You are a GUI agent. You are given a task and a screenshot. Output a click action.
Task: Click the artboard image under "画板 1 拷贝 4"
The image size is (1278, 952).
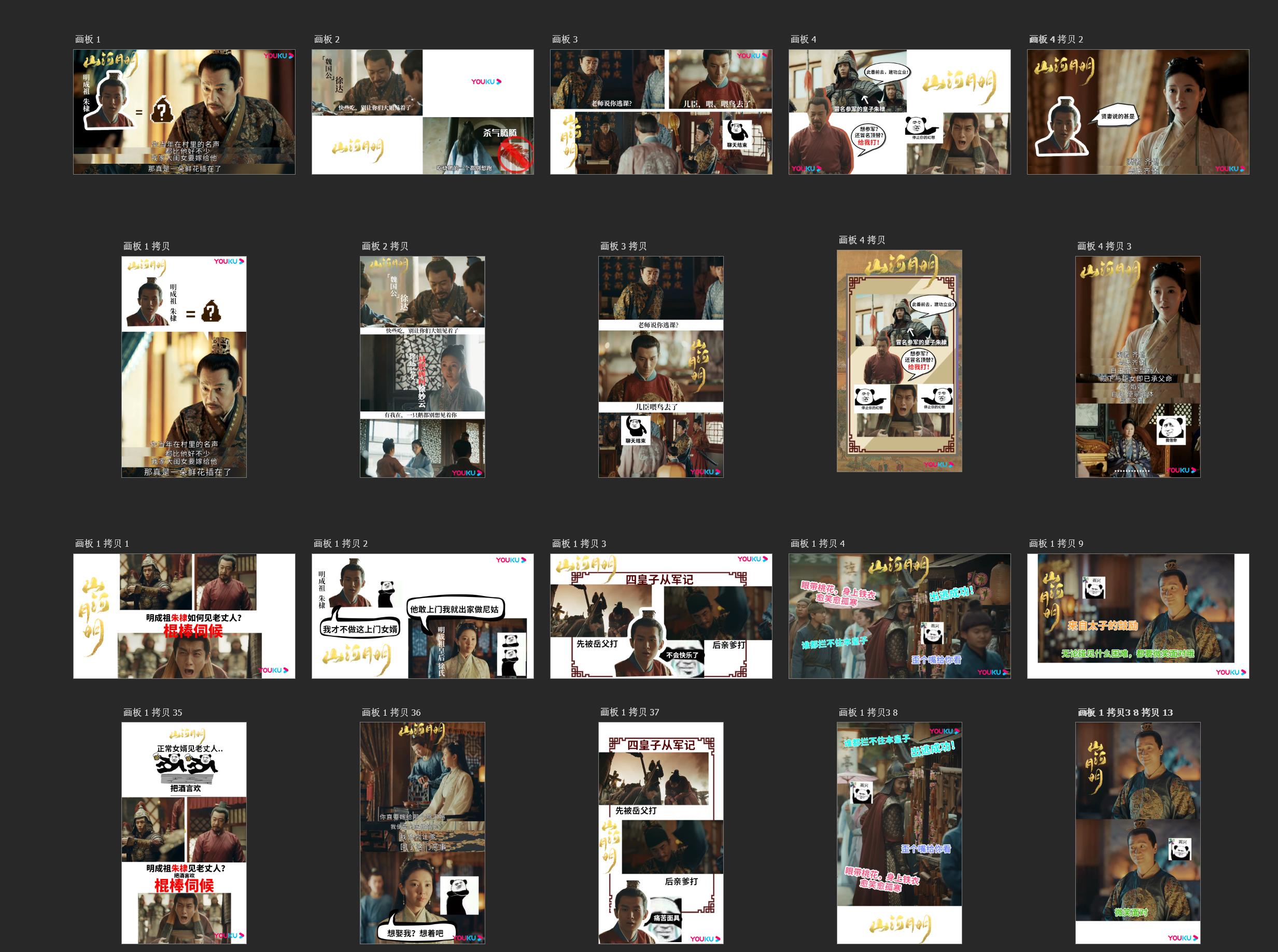tap(900, 616)
